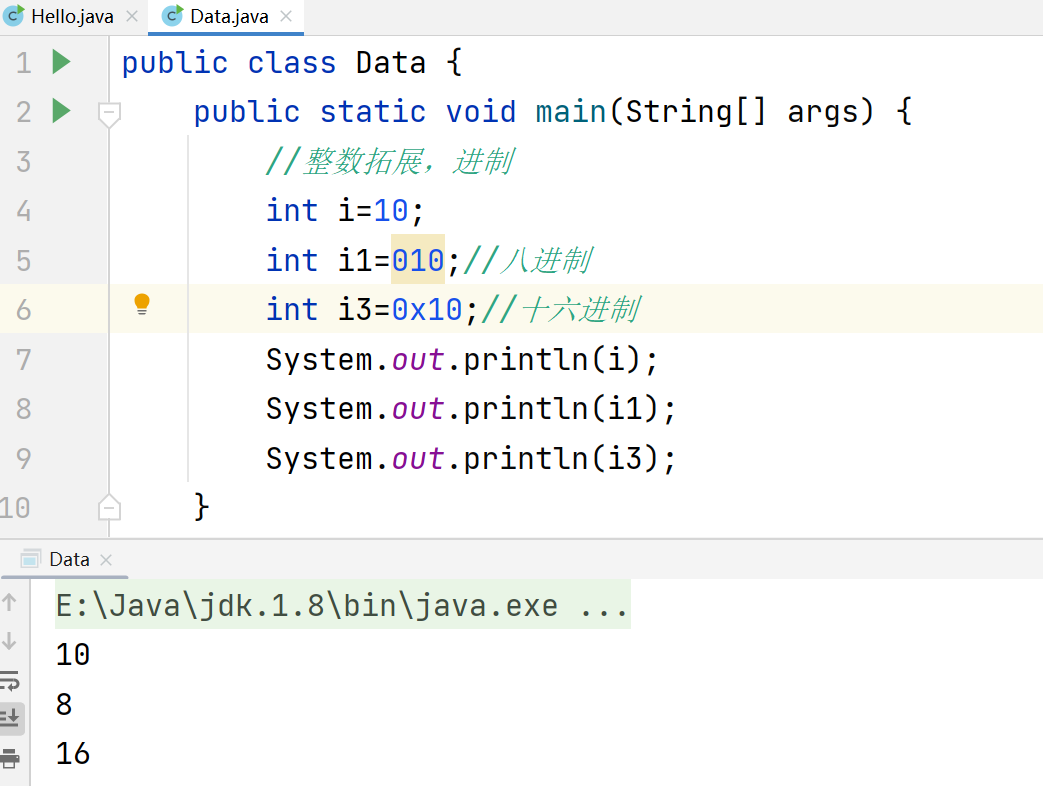Viewport: 1043px width, 786px height.
Task: Click the comment '//整数拓展，进制' on line 3
Action: 390,162
